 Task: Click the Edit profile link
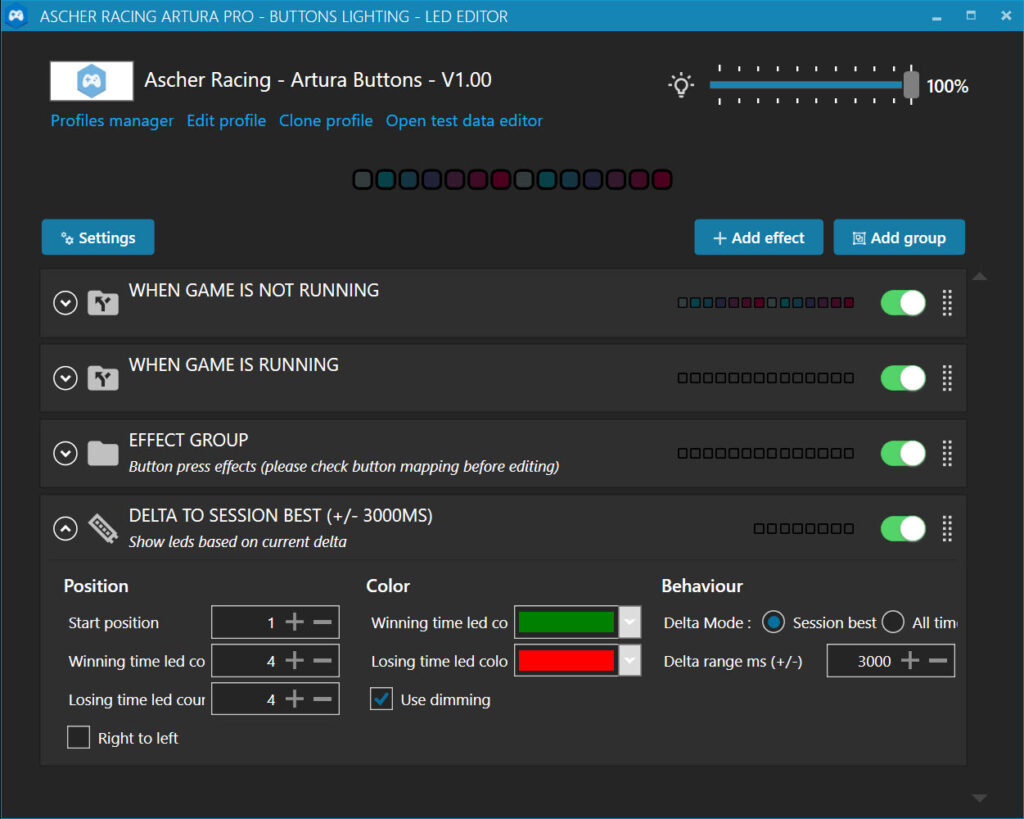point(226,121)
